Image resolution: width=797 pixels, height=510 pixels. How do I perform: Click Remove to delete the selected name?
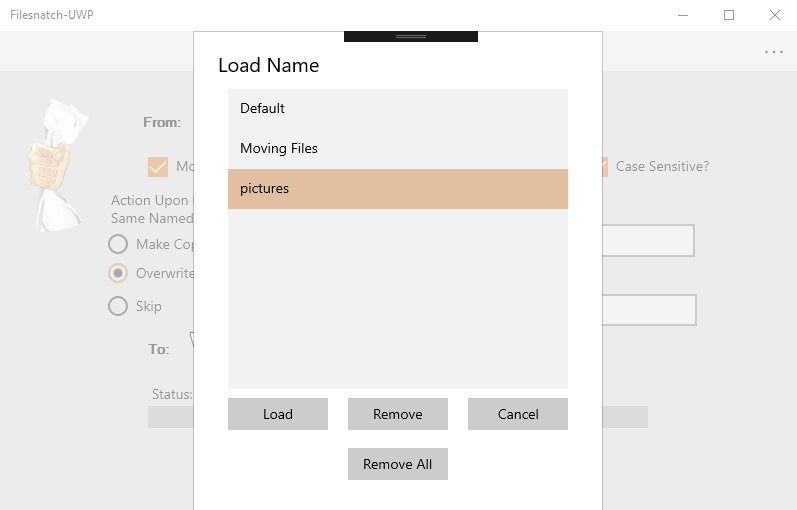click(397, 414)
